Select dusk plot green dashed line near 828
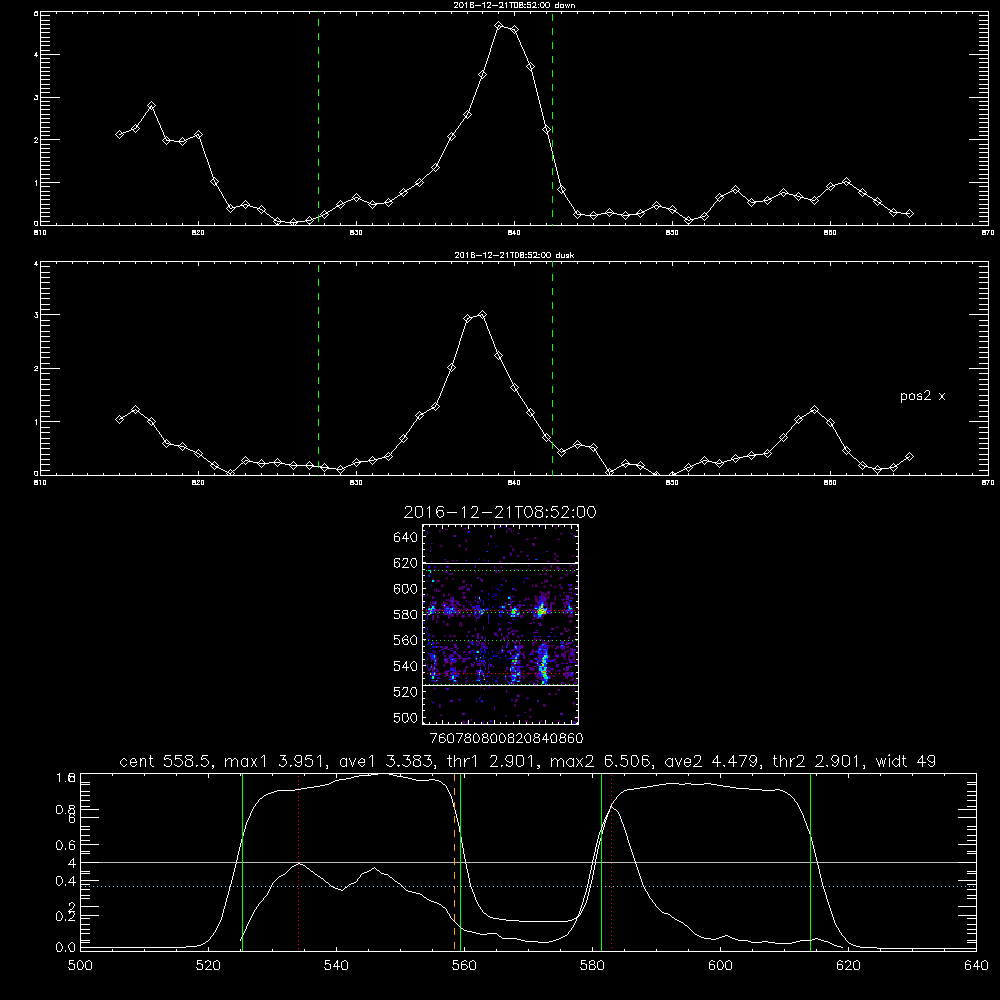Screen dimensions: 1000x1000 (318, 369)
